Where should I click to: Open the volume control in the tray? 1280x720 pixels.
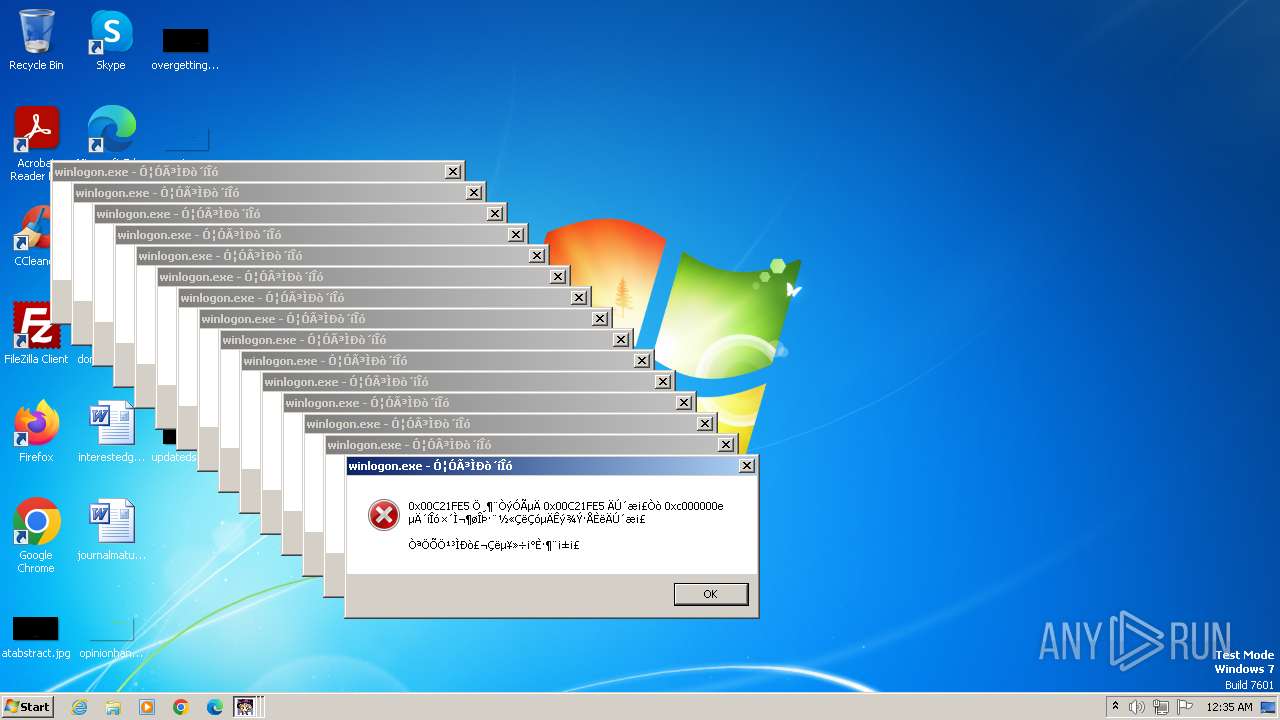point(1137,707)
